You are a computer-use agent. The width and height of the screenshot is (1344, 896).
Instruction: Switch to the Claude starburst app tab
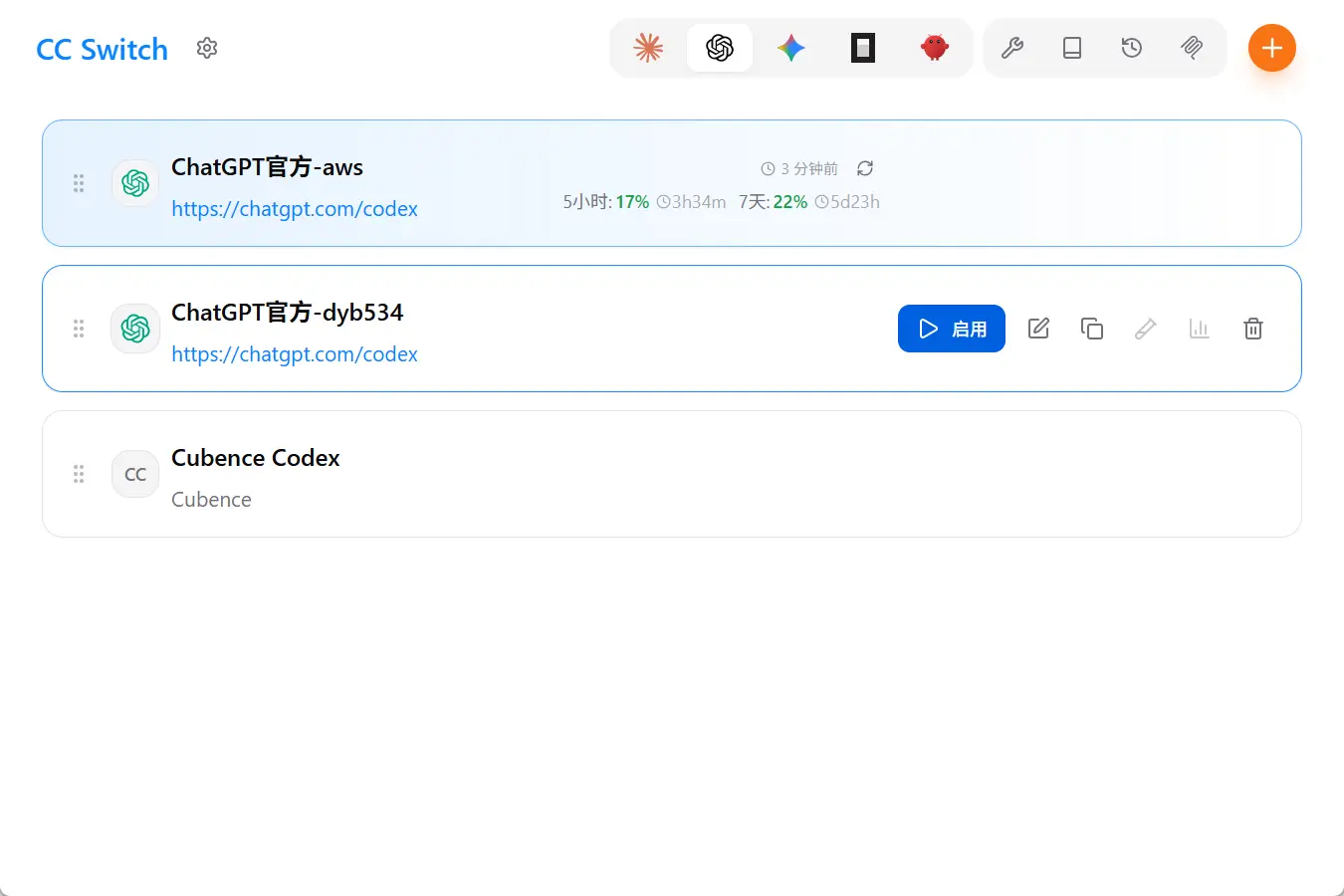[648, 48]
